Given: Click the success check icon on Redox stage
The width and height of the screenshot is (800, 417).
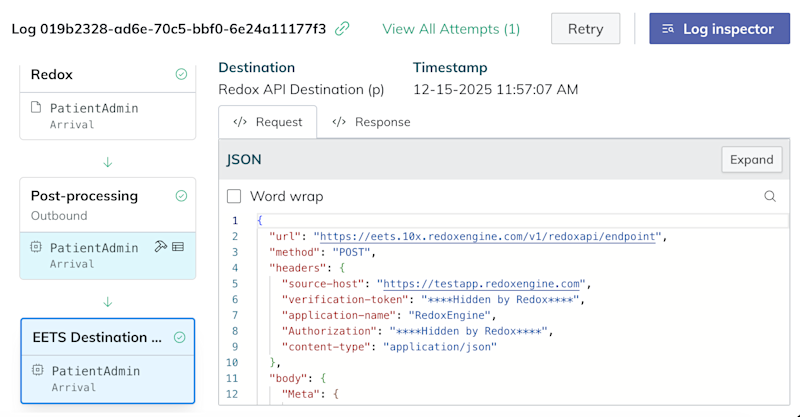Looking at the screenshot, I should (x=181, y=75).
